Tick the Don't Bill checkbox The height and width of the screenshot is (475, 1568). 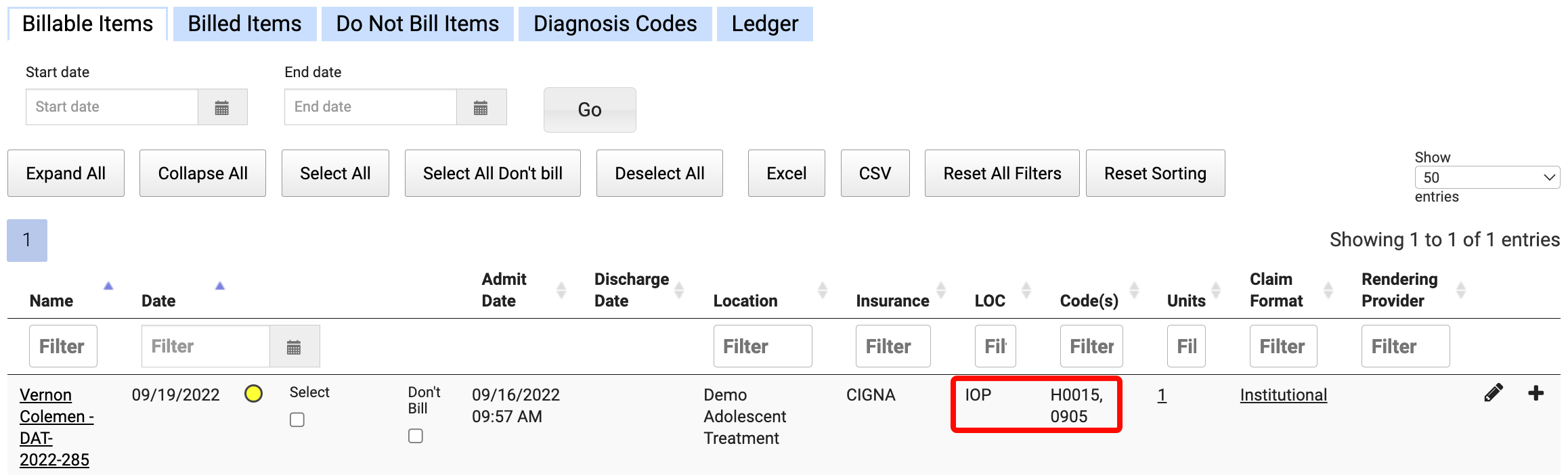tap(416, 436)
